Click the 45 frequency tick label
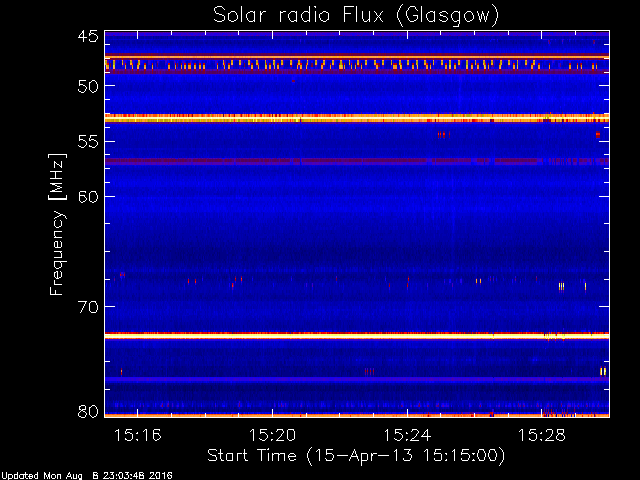Viewport: 640px width, 480px height. (88, 37)
